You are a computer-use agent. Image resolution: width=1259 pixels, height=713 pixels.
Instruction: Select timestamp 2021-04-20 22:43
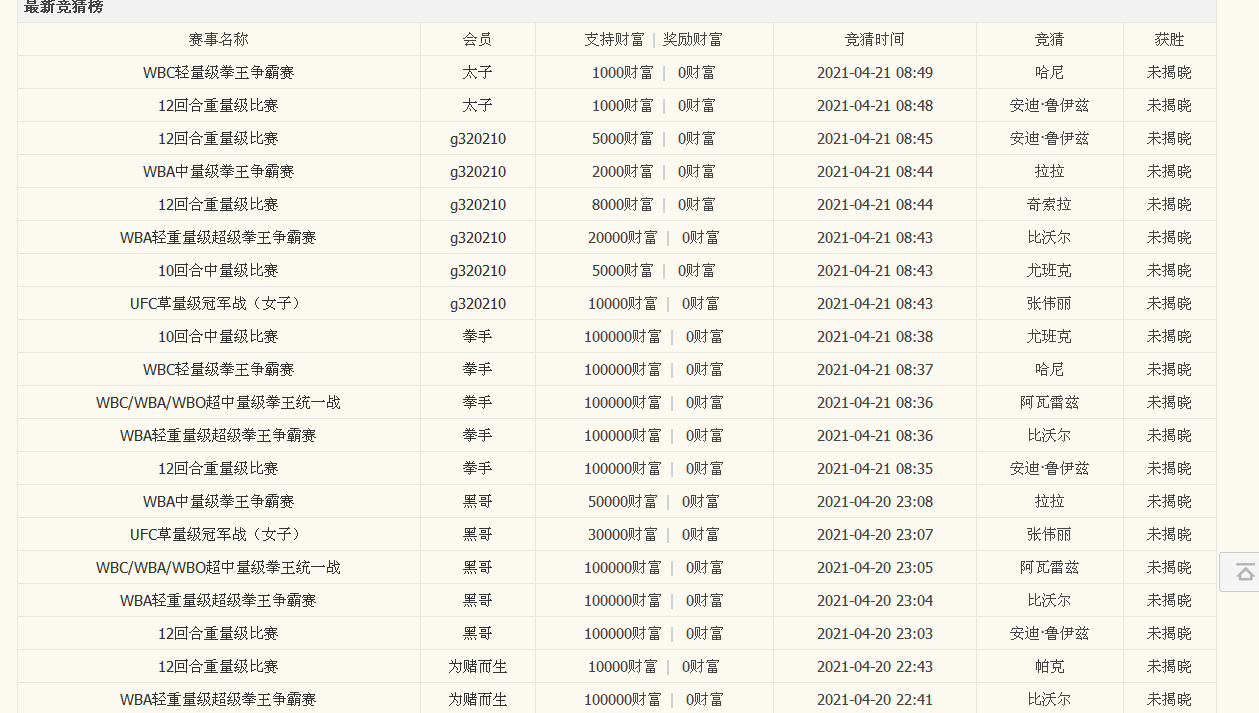[874, 666]
